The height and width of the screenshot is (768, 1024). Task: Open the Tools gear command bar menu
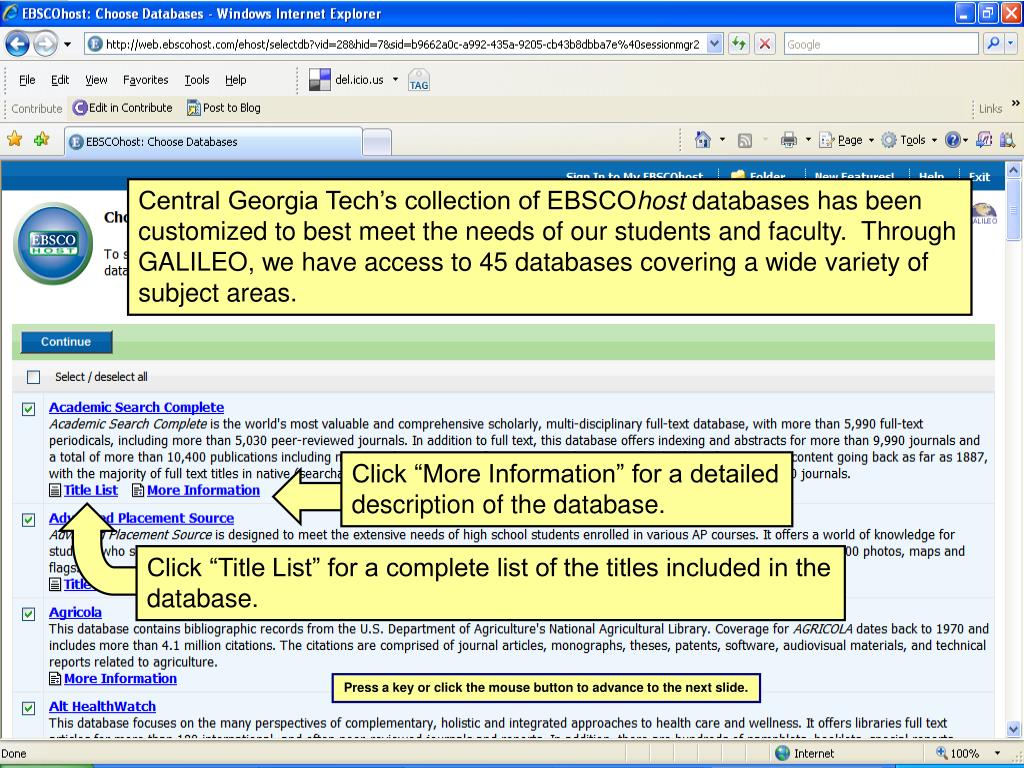tap(909, 140)
